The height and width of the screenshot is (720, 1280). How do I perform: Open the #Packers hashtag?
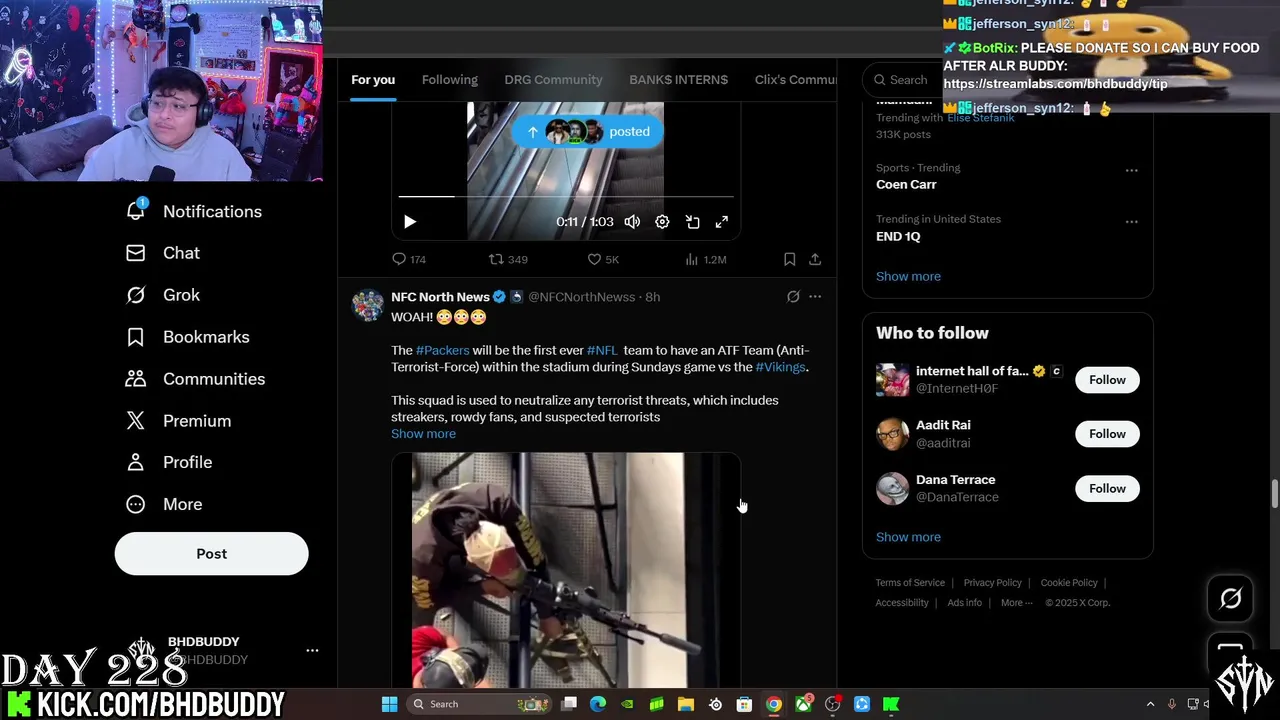(x=442, y=350)
